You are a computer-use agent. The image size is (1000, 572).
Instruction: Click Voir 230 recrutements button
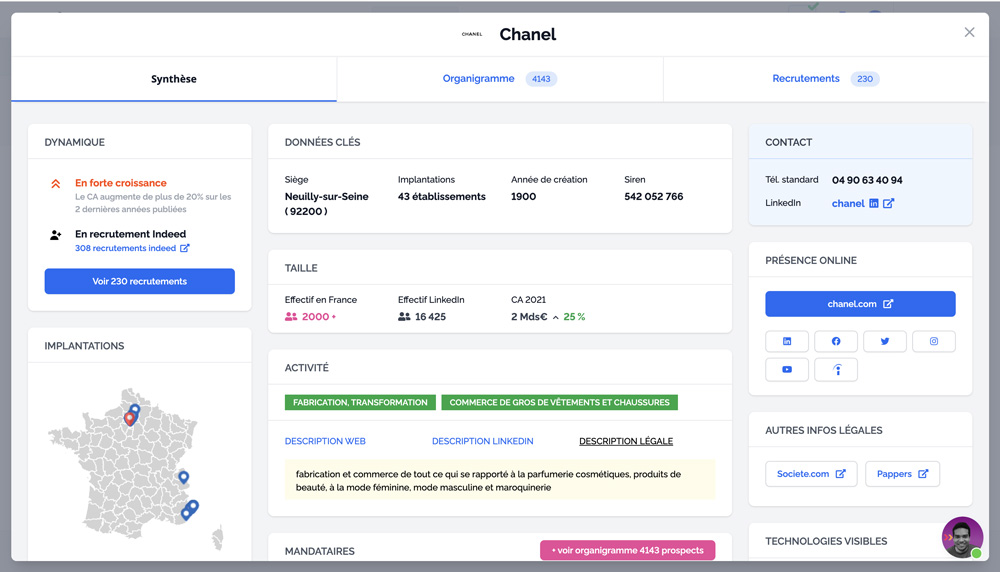(x=140, y=281)
